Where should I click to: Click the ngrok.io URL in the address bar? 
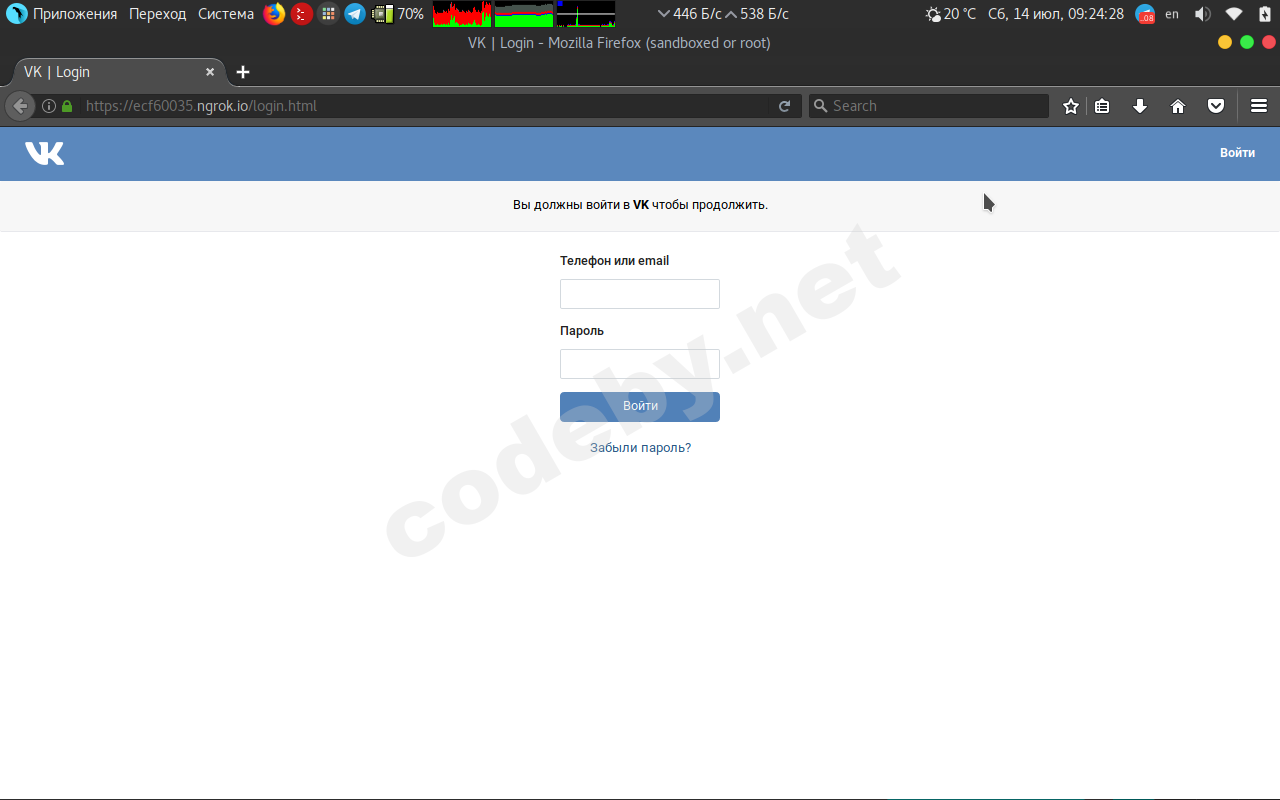(201, 106)
